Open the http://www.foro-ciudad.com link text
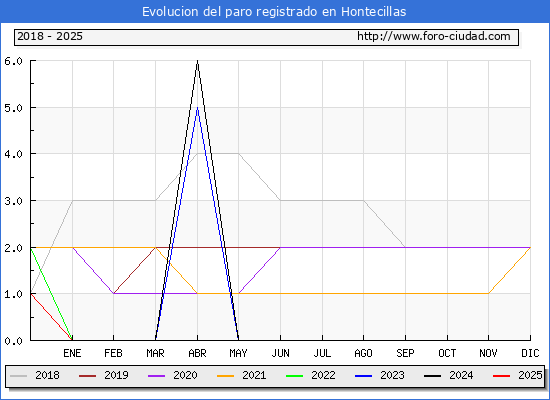Image resolution: width=550 pixels, height=400 pixels. point(434,36)
